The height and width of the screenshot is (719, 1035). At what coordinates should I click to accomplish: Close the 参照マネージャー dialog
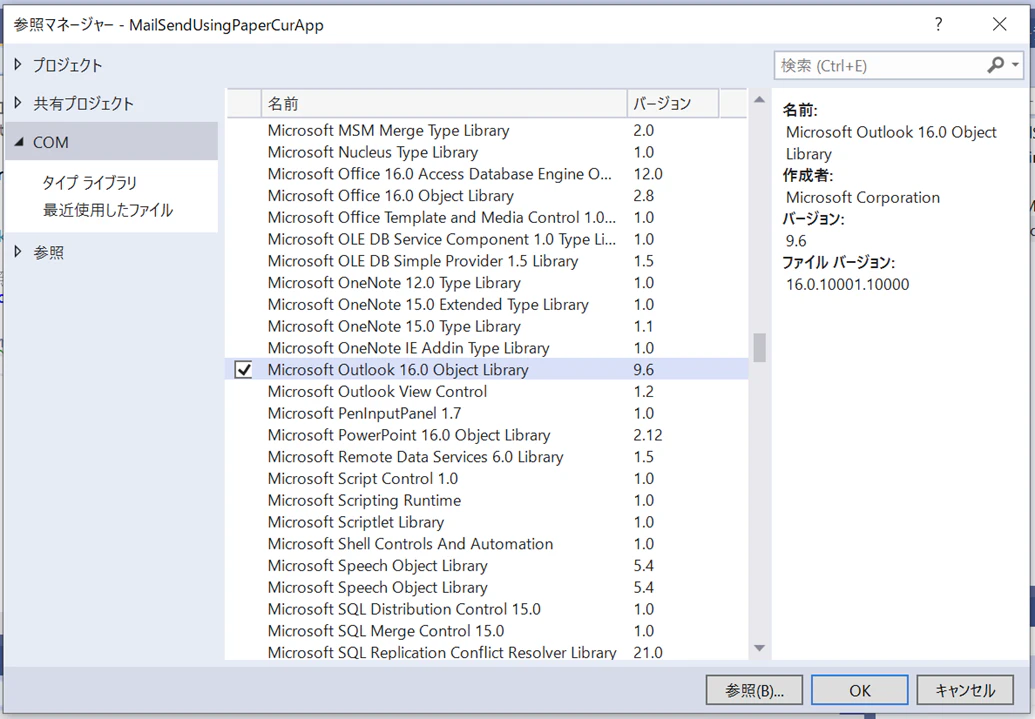[x=999, y=24]
